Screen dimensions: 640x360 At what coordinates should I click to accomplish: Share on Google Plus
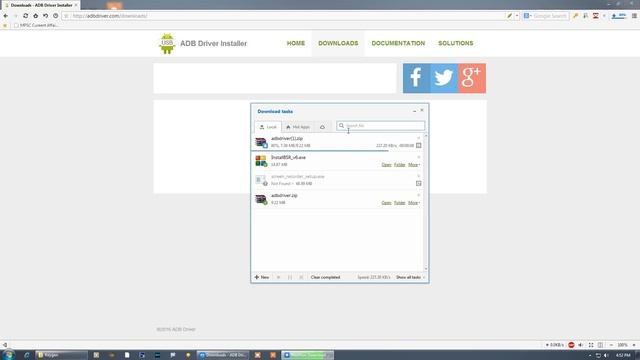pos(472,78)
